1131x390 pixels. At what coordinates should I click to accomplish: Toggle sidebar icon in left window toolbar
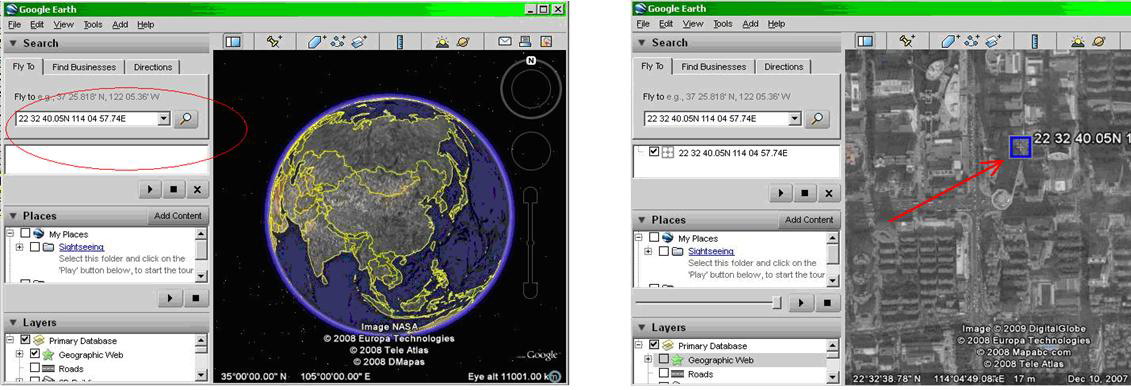[233, 42]
